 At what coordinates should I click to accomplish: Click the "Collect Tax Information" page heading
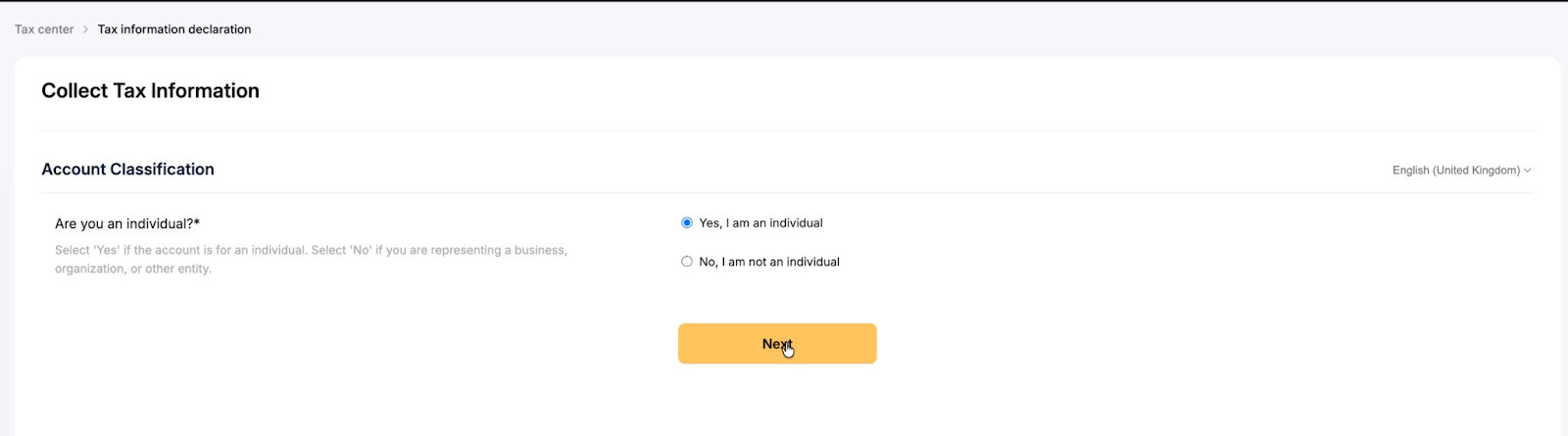coord(150,91)
